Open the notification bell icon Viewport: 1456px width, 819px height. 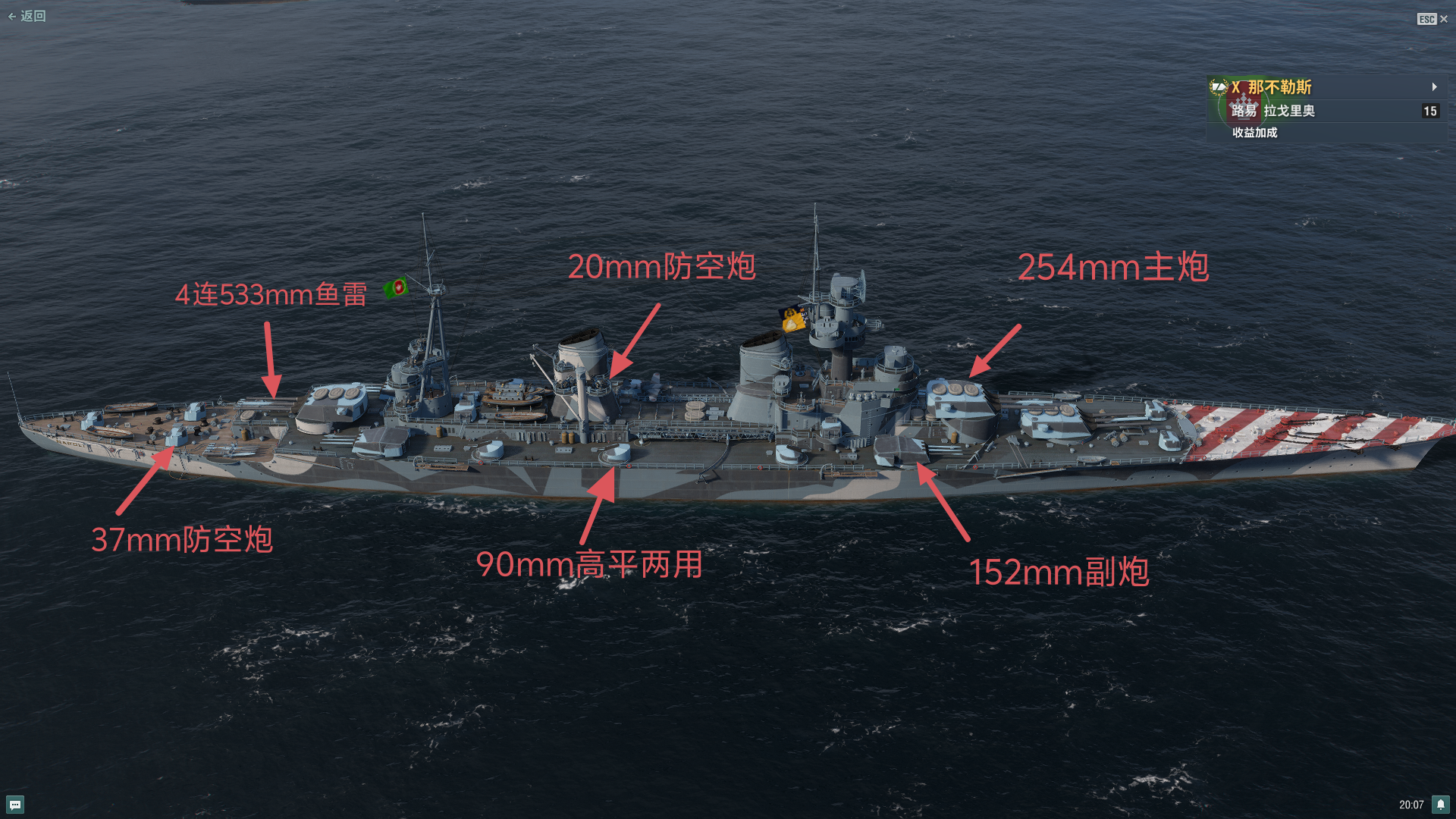(x=1441, y=805)
